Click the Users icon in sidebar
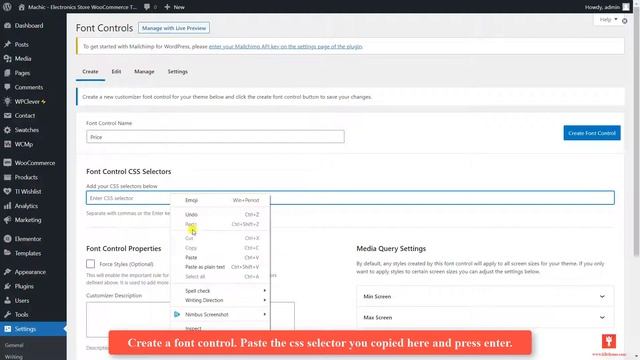The height and width of the screenshot is (360, 640). pos(7,300)
